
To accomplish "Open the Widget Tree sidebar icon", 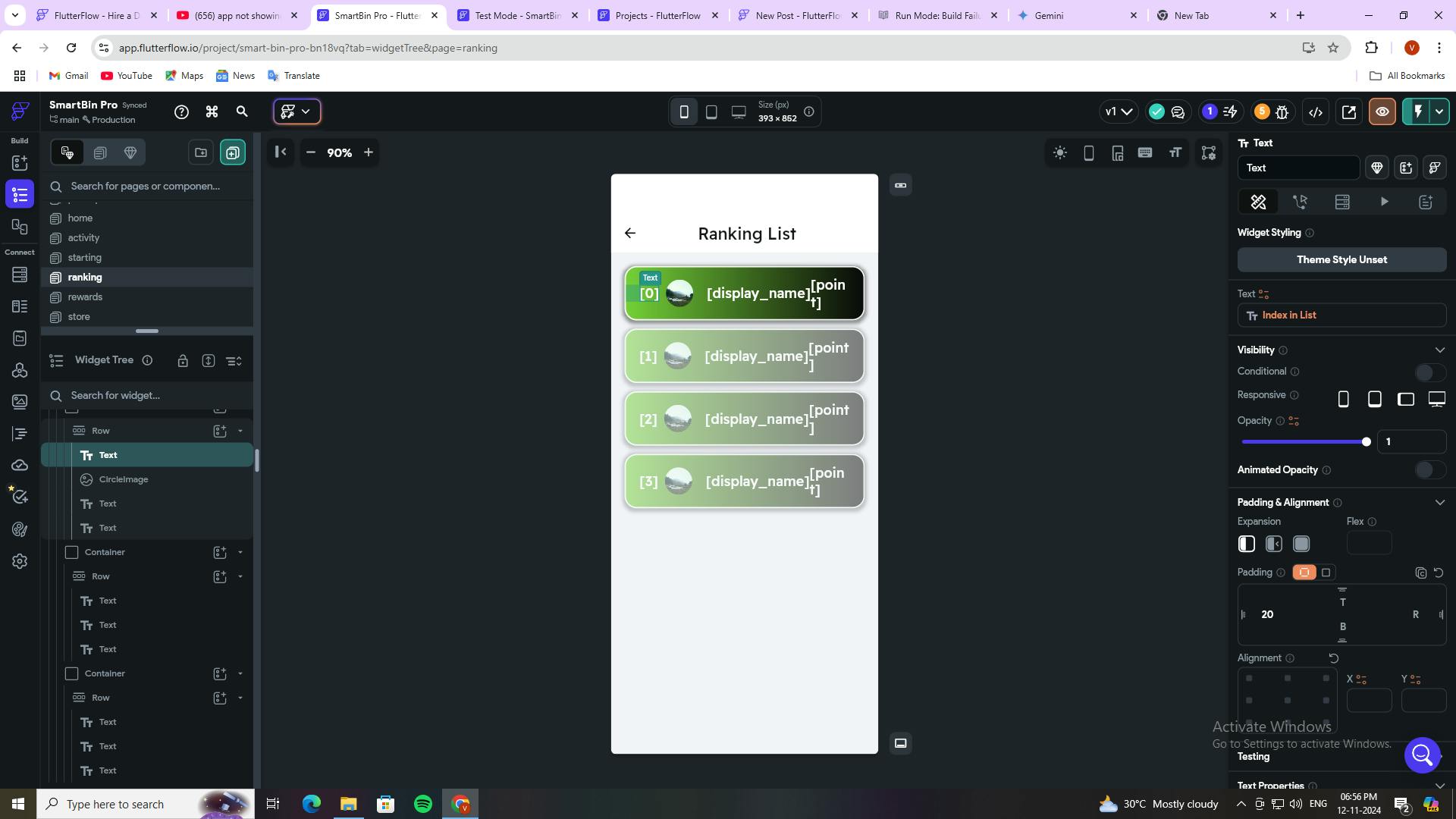I will [x=20, y=195].
